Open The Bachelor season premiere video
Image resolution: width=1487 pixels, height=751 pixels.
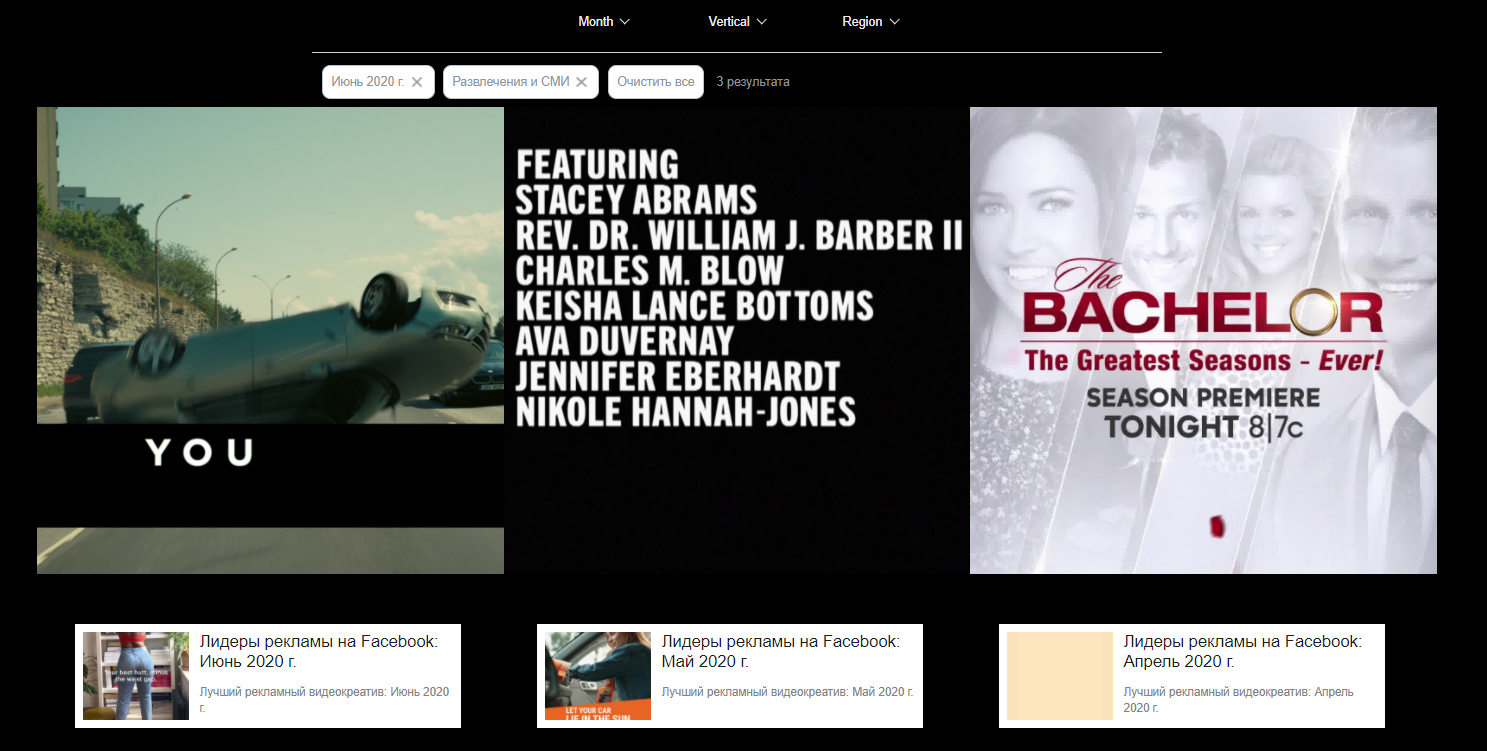pyautogui.click(x=1203, y=340)
